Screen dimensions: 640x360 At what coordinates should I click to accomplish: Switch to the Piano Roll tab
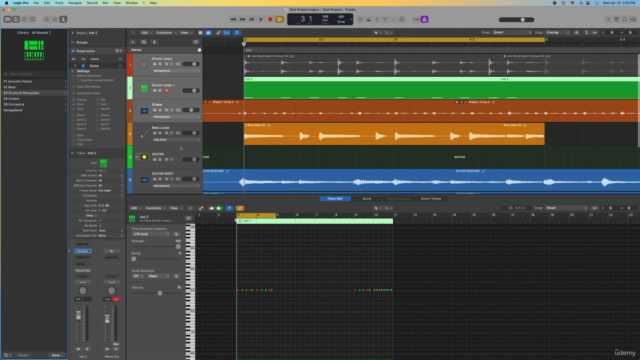(335, 199)
